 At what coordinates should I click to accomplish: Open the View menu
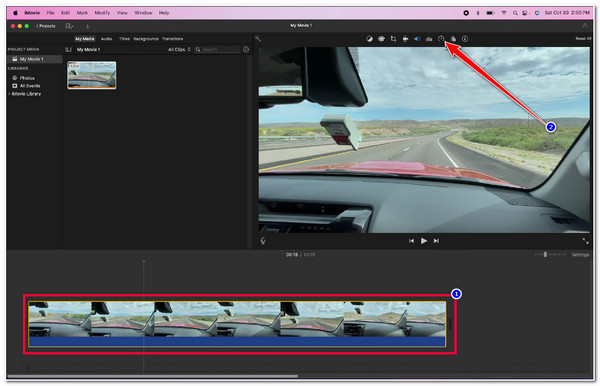pyautogui.click(x=122, y=13)
